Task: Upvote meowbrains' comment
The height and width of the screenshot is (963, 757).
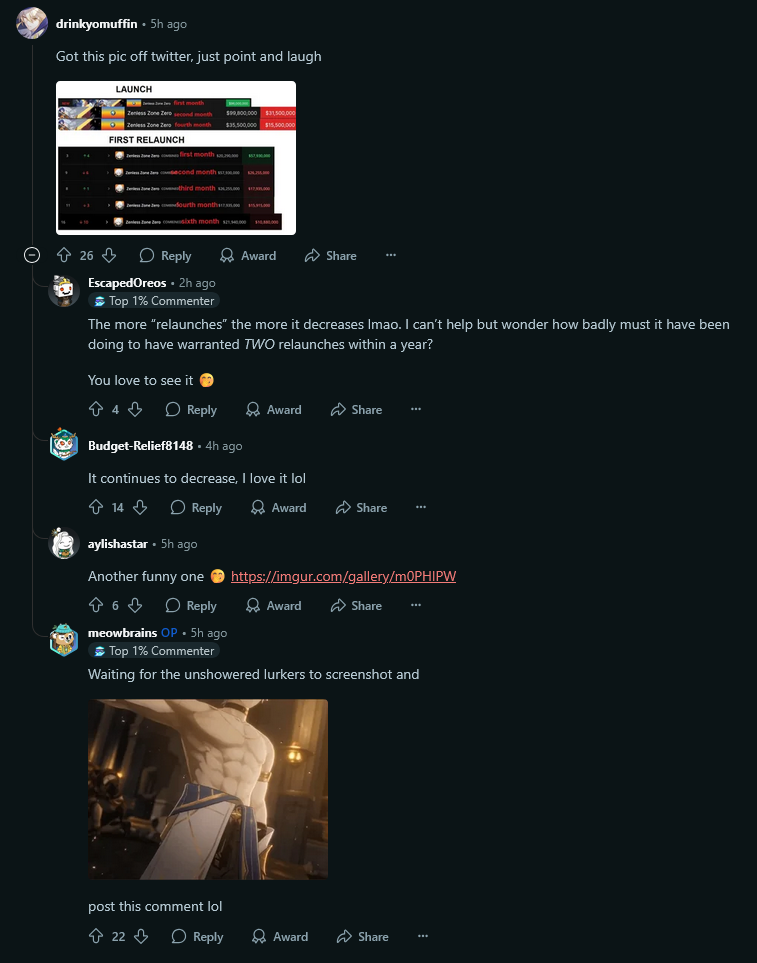Action: [96, 936]
